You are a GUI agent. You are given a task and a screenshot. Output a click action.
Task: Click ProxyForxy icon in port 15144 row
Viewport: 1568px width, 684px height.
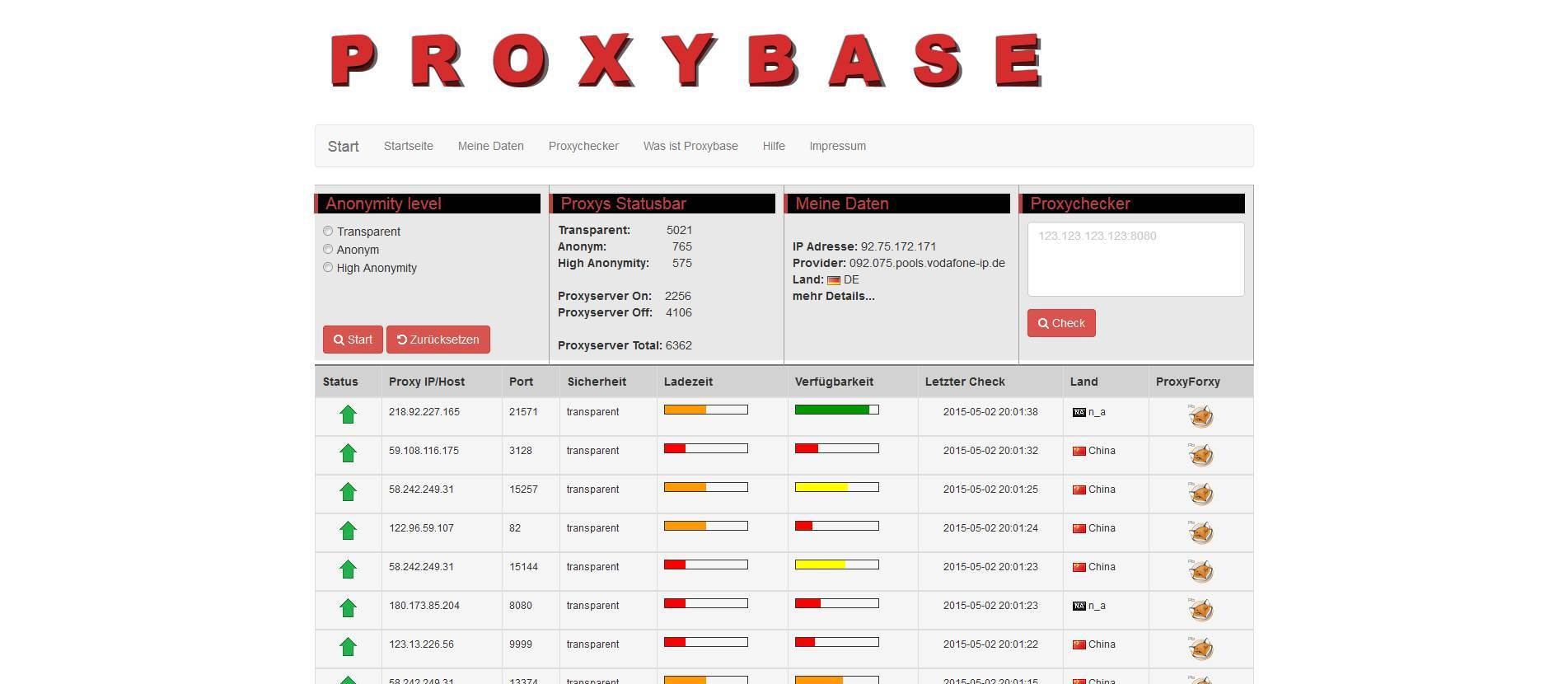coord(1201,571)
